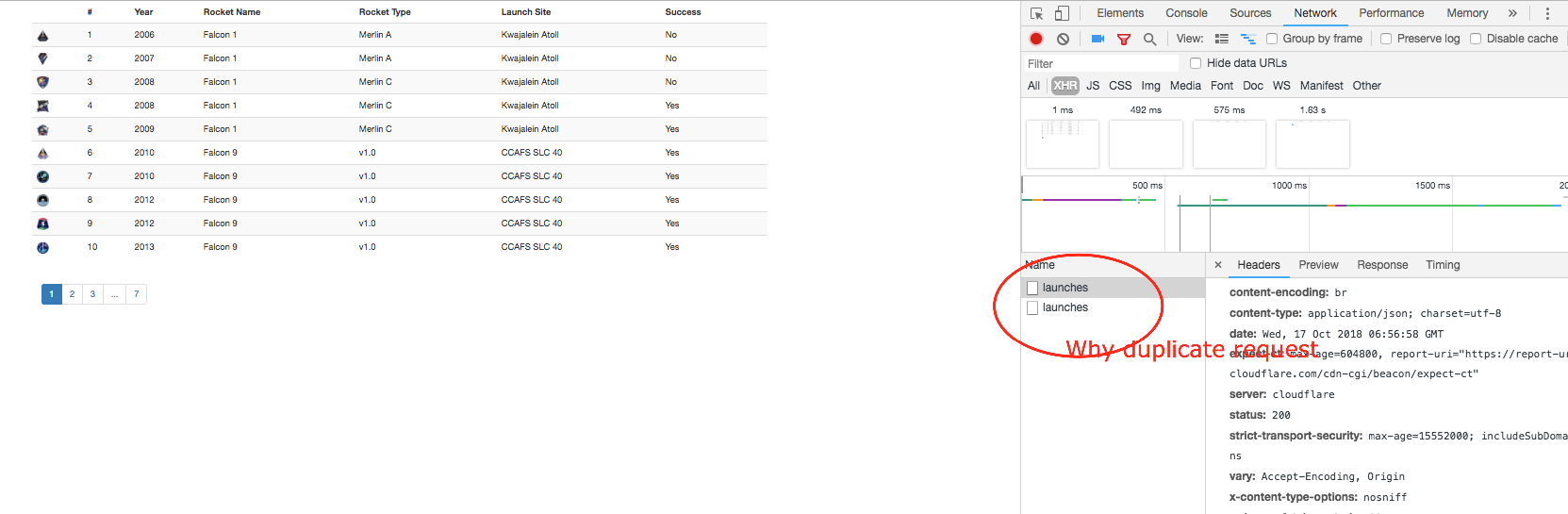This screenshot has height=514, width=1568.
Task: Select the first launches request row
Action: point(1113,288)
